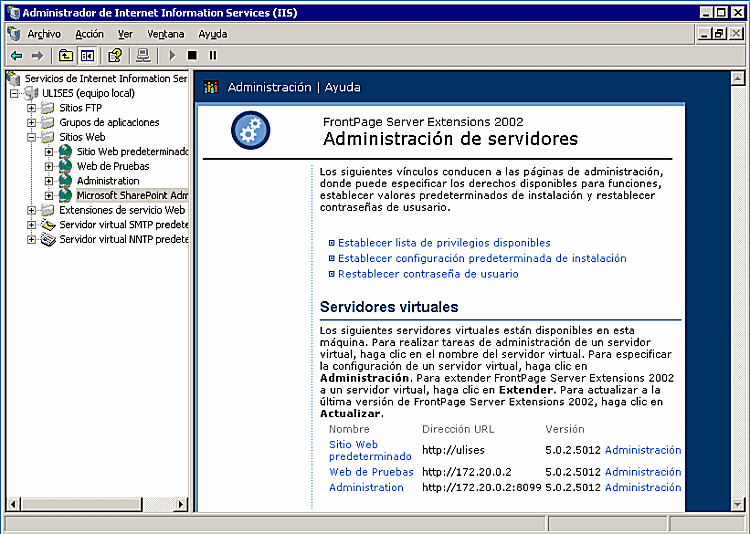Click the Ayuda link in the page header
Image resolution: width=750 pixels, height=534 pixels.
click(x=342, y=87)
